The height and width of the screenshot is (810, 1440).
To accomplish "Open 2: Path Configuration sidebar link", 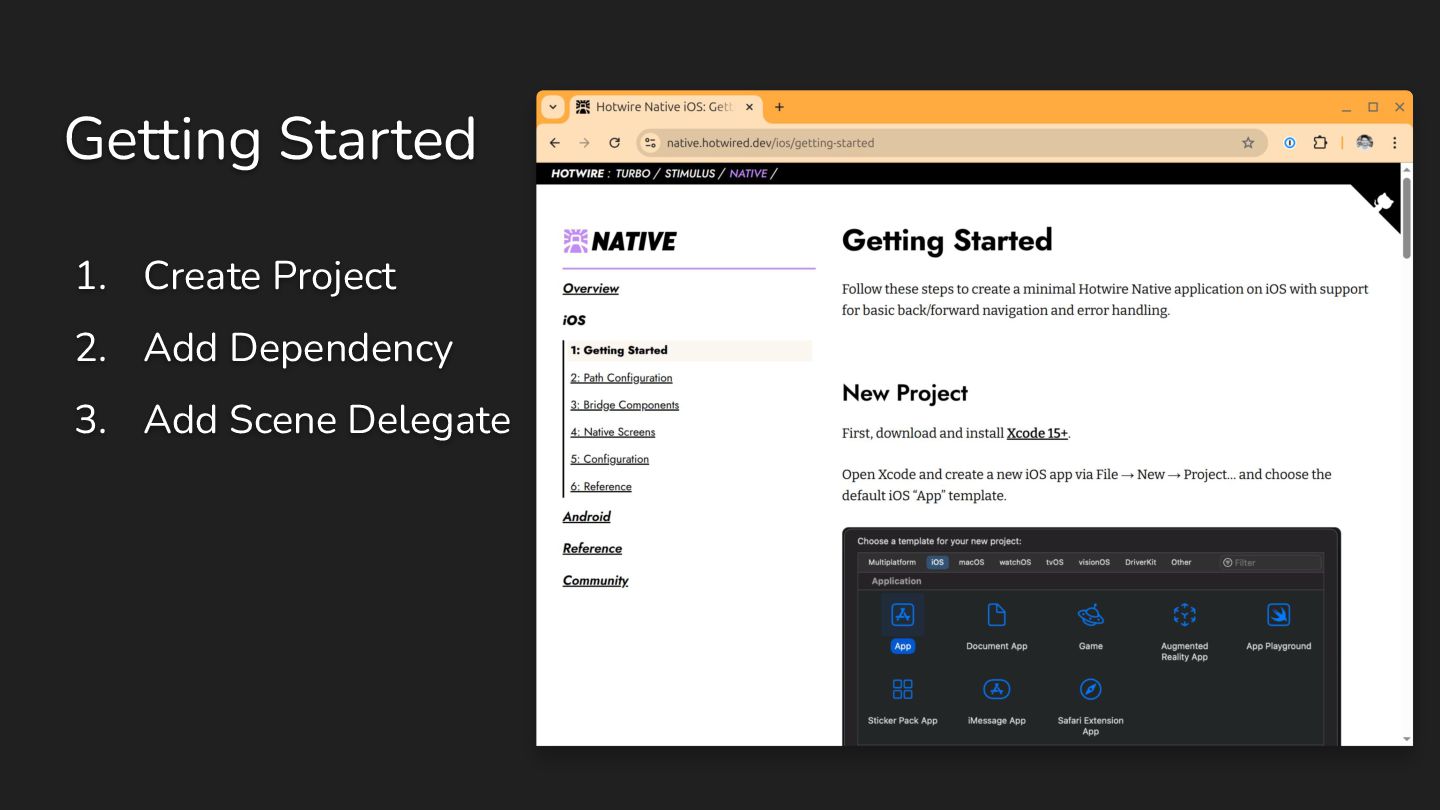I will pos(621,378).
